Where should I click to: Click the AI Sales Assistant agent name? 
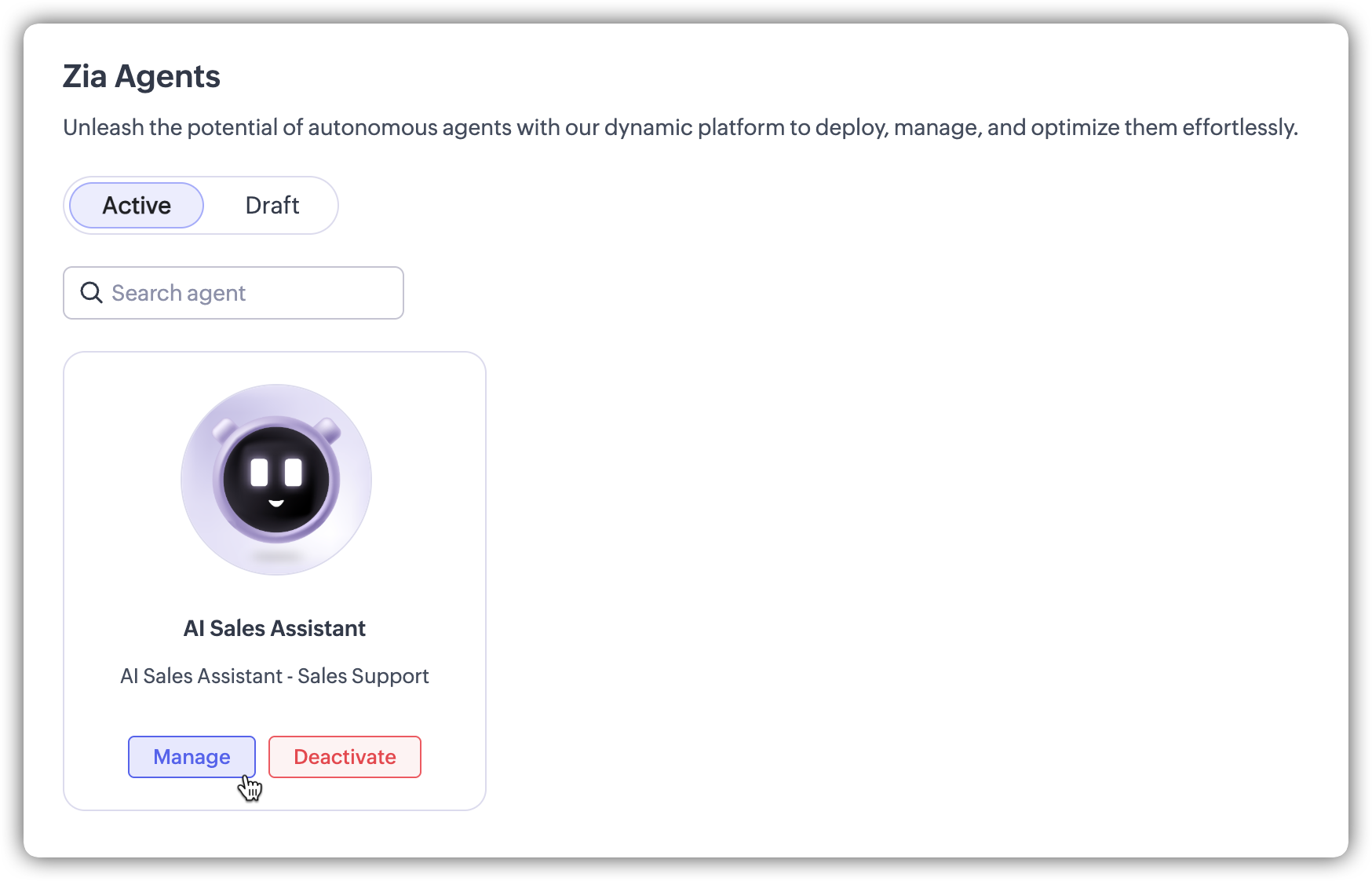[275, 628]
